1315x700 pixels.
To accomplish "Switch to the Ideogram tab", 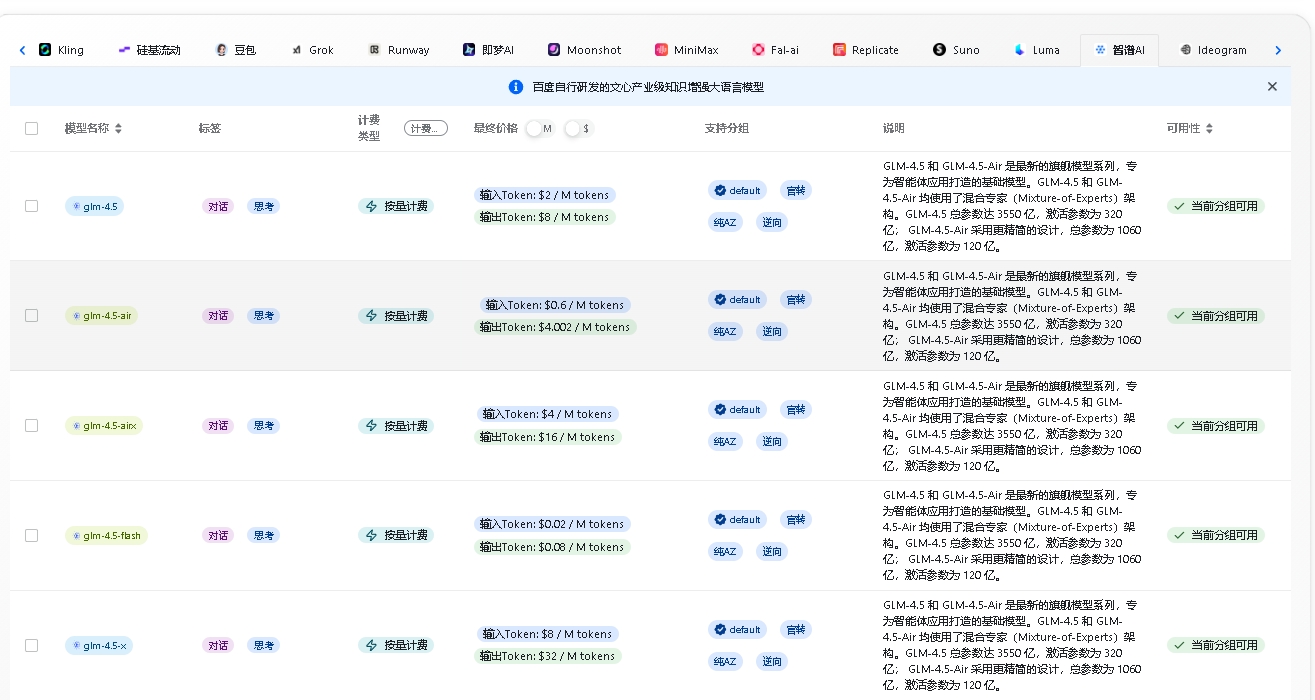I will [x=1213, y=50].
